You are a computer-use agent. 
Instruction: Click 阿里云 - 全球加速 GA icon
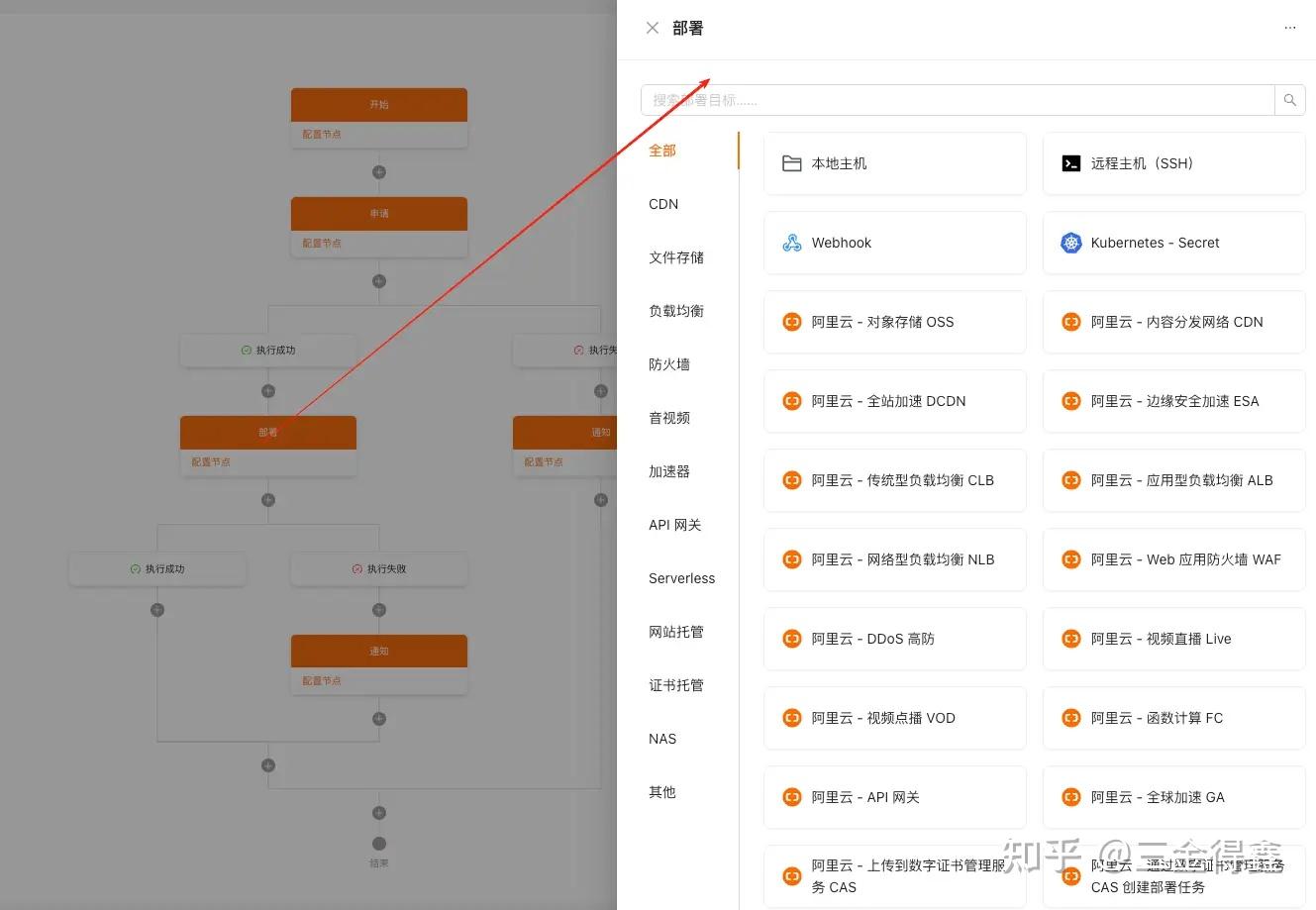coord(1070,796)
